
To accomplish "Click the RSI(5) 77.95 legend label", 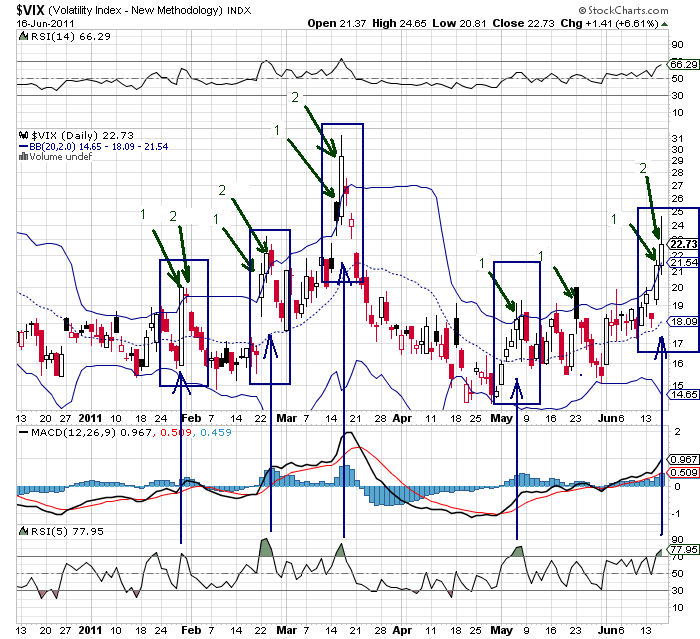I will coord(67,531).
